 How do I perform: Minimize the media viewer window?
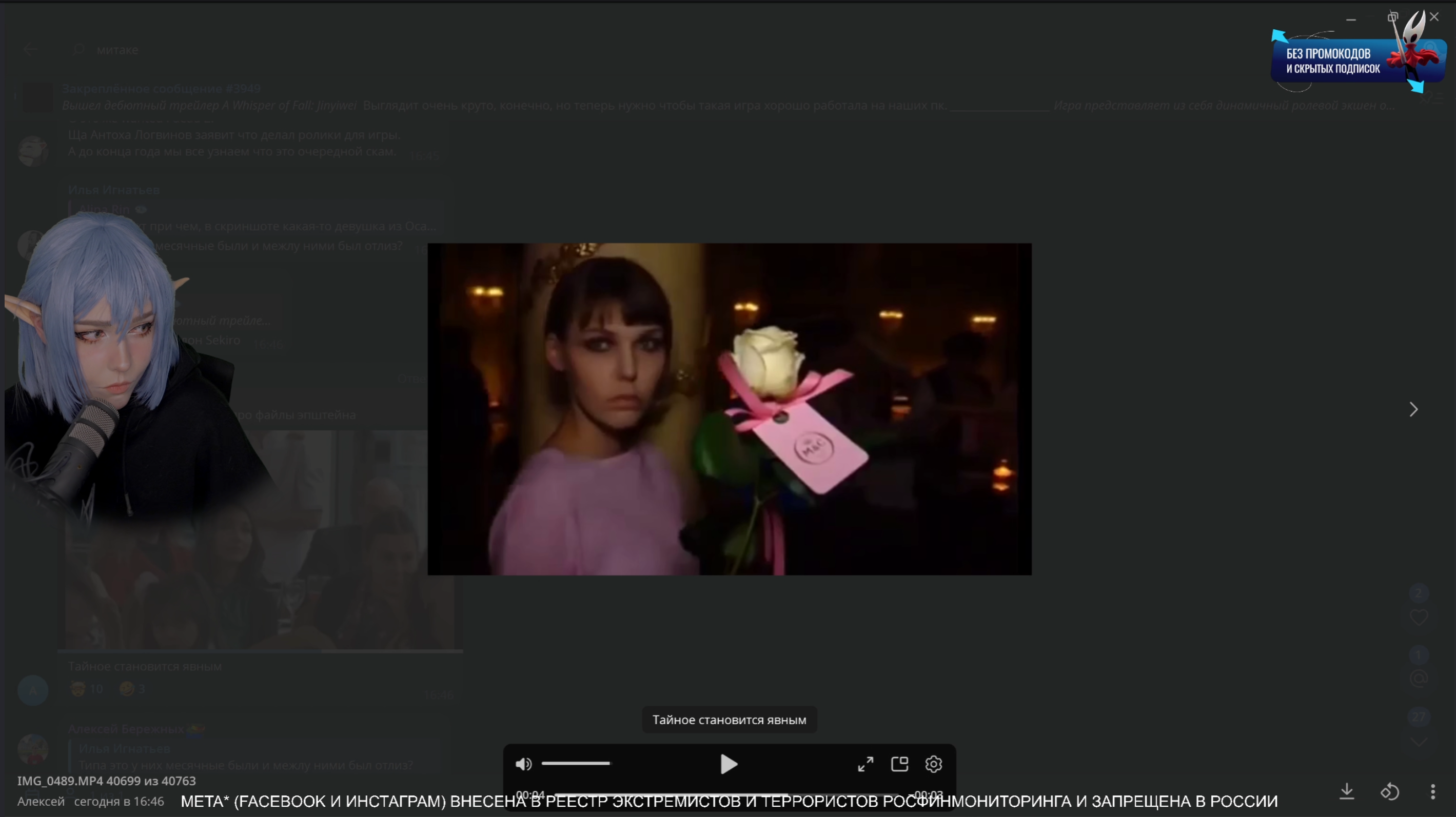1351,19
